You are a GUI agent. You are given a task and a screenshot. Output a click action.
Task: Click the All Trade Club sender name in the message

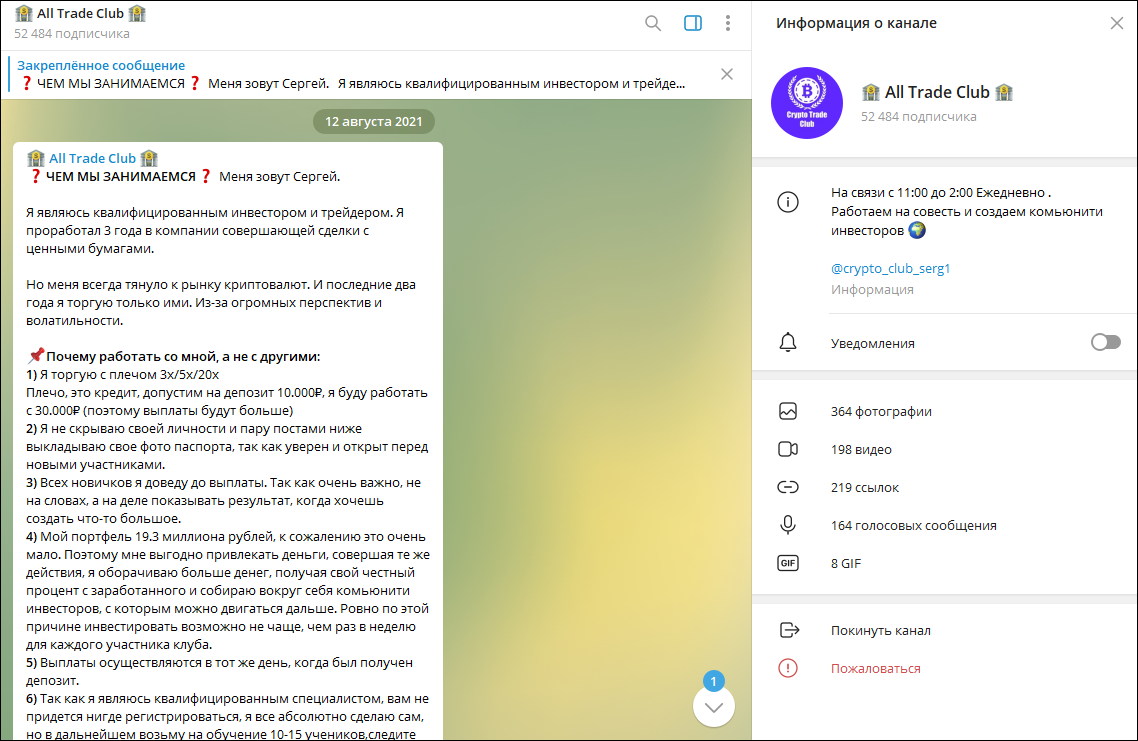pyautogui.click(x=92, y=158)
